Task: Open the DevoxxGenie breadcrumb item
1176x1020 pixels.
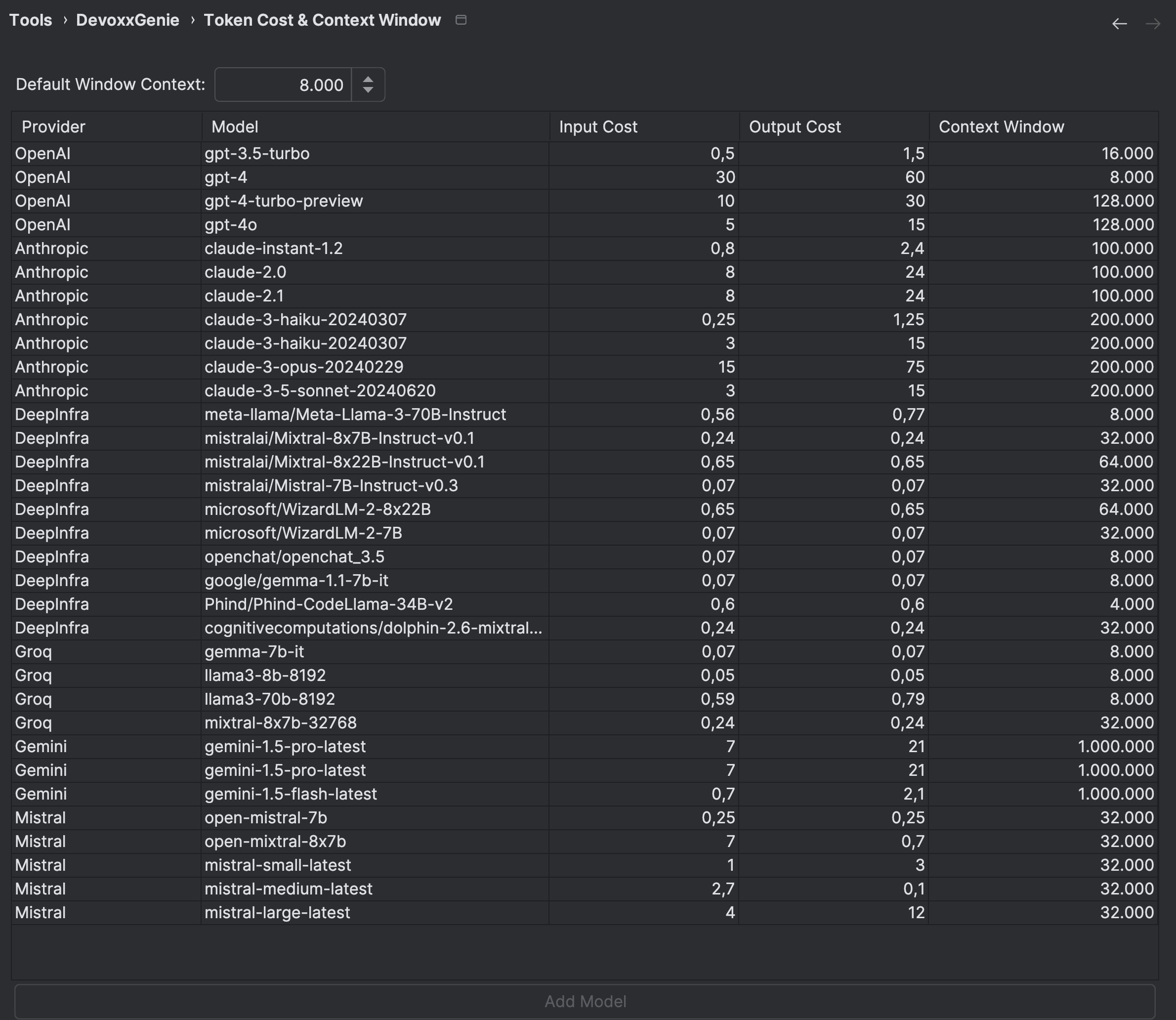Action: click(127, 20)
